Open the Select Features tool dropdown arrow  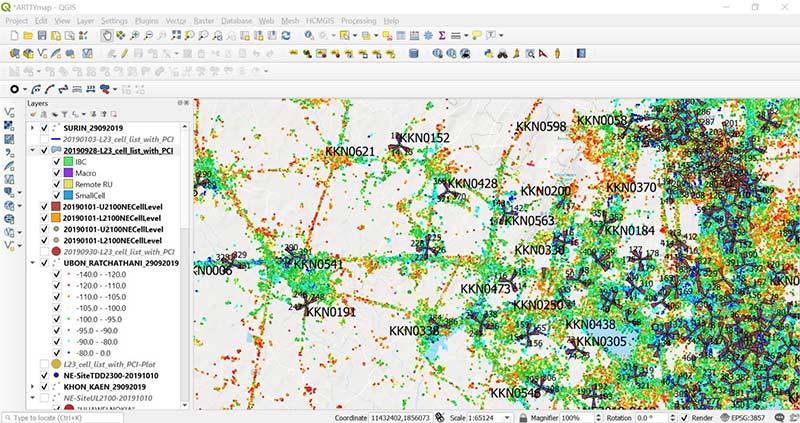[x=355, y=36]
